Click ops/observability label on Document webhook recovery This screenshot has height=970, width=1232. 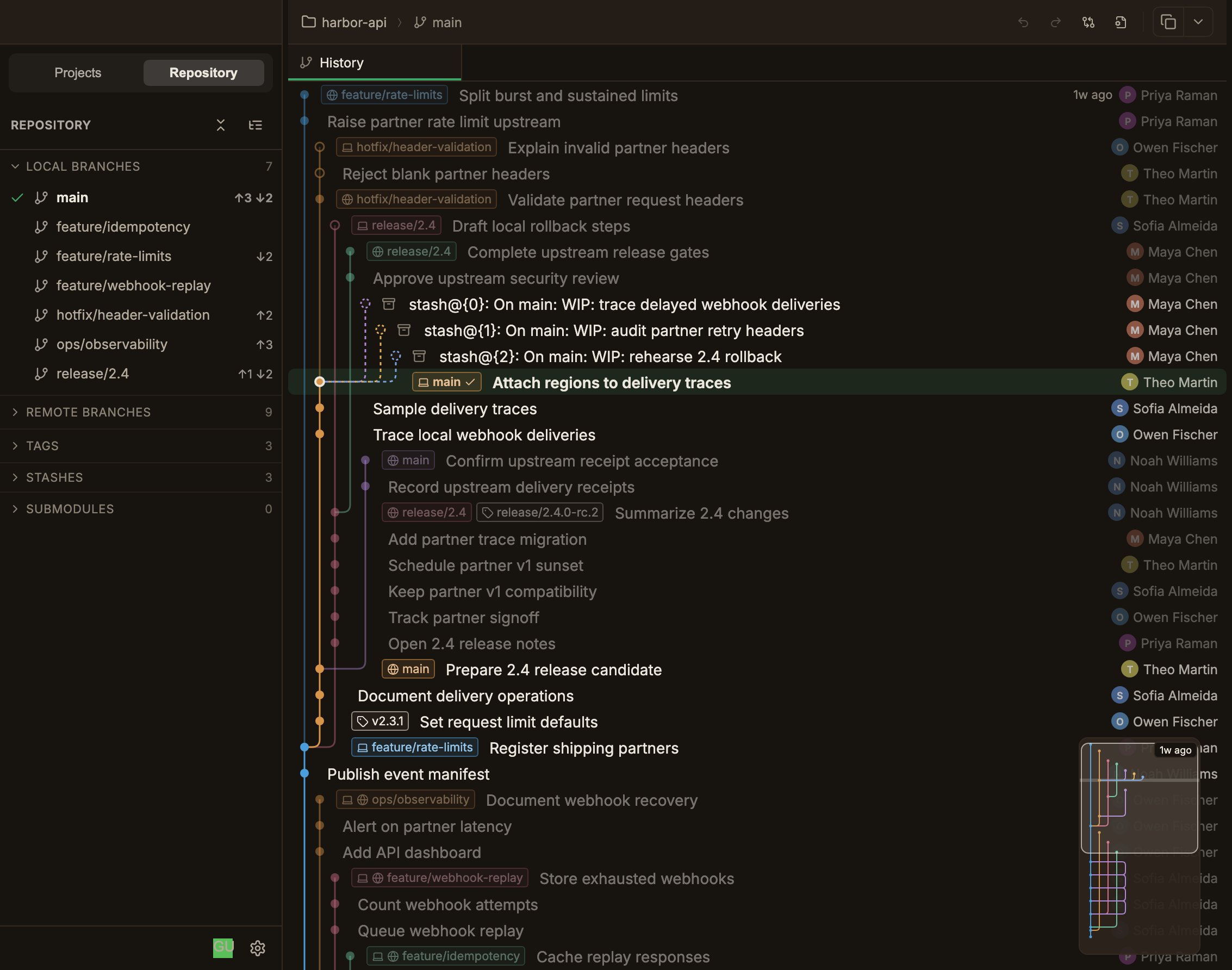(406, 800)
